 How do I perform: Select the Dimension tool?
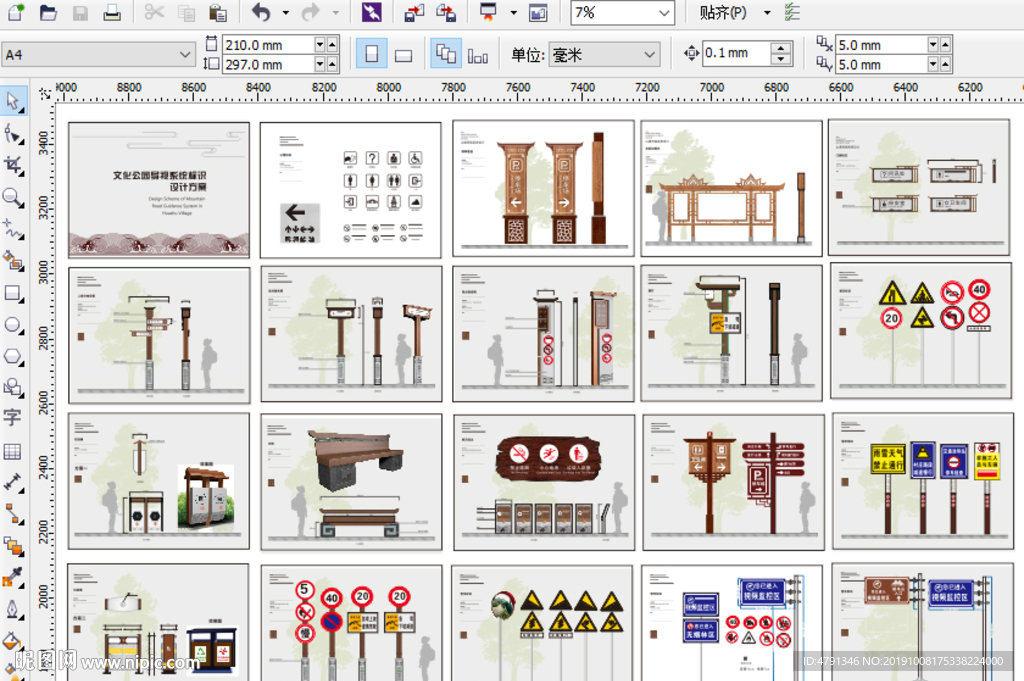13,483
